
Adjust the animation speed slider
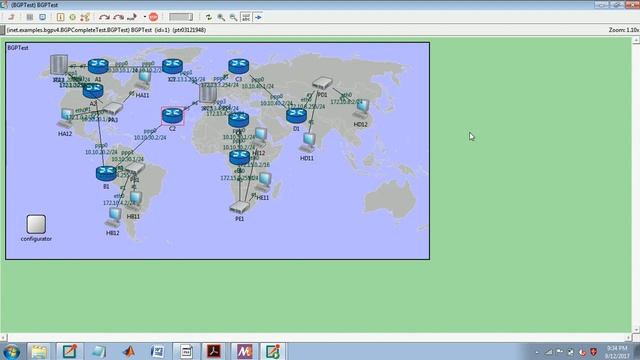pyautogui.click(x=181, y=17)
